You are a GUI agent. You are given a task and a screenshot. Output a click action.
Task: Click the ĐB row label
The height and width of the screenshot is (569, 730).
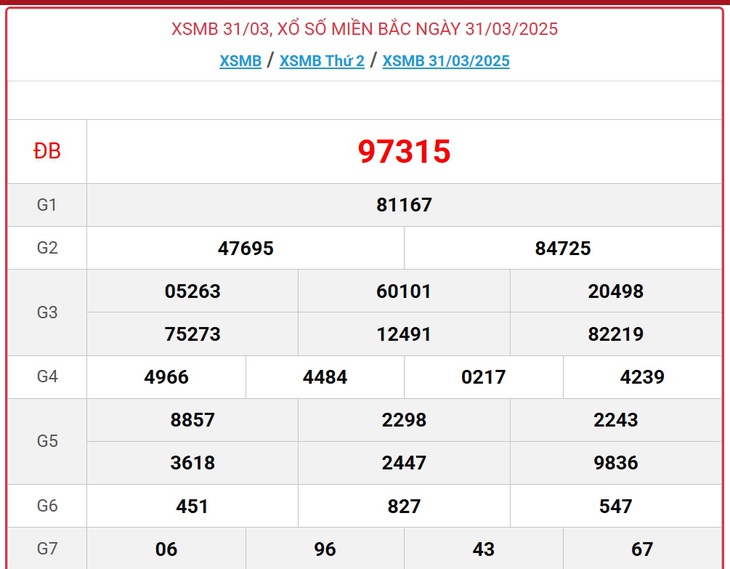coord(47,151)
